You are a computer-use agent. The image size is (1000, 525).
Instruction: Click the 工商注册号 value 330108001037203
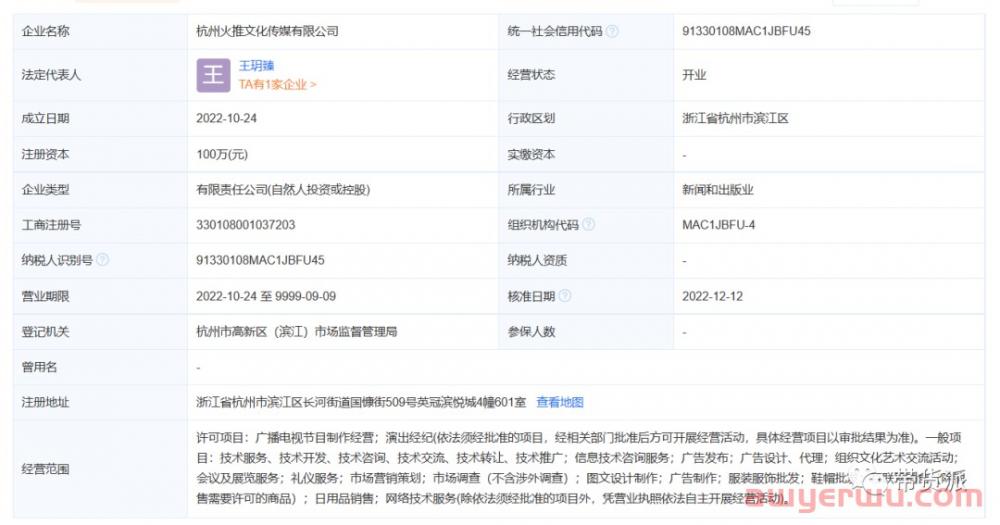coord(246,225)
